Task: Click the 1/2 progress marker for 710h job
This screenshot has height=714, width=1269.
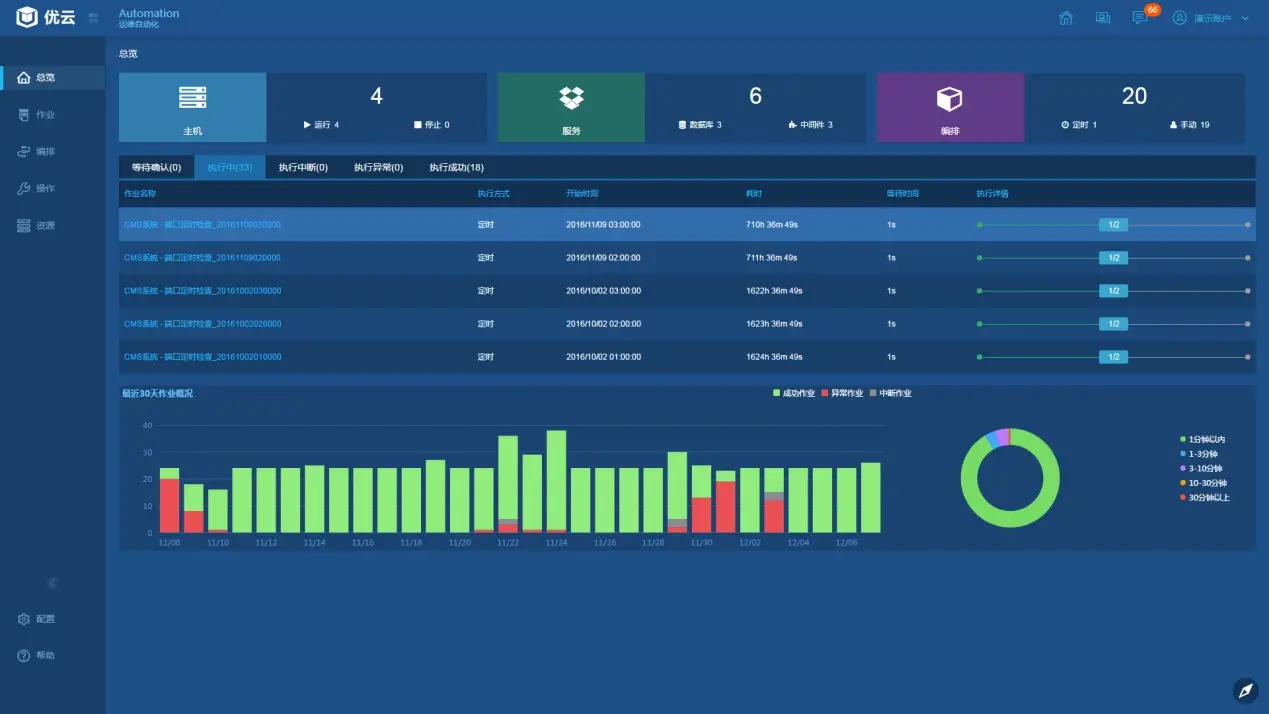Action: (x=1113, y=225)
